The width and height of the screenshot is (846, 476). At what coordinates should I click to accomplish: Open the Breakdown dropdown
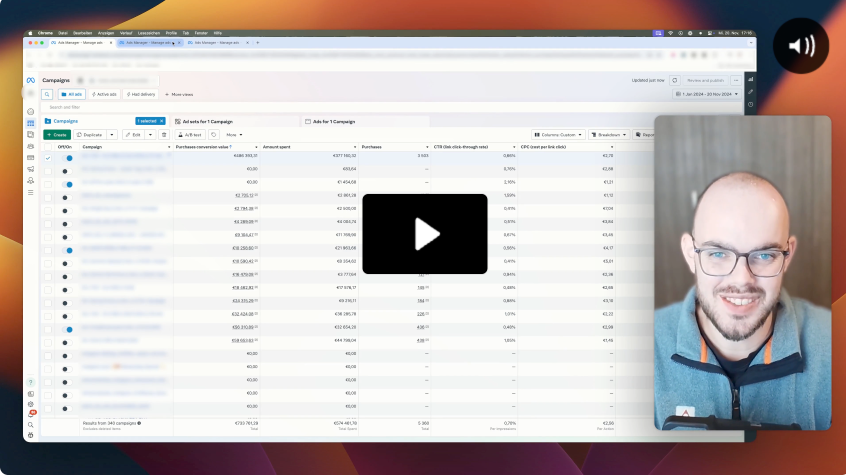(x=609, y=135)
